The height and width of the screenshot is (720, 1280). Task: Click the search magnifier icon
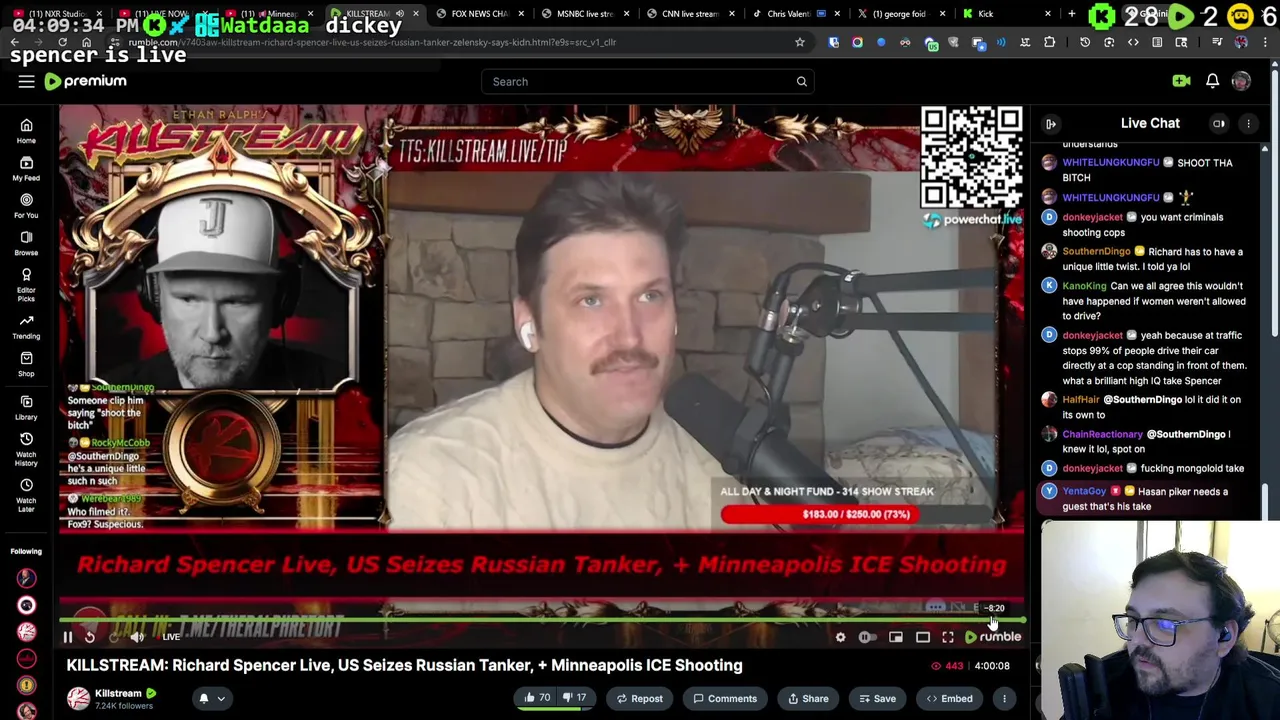pyautogui.click(x=801, y=81)
